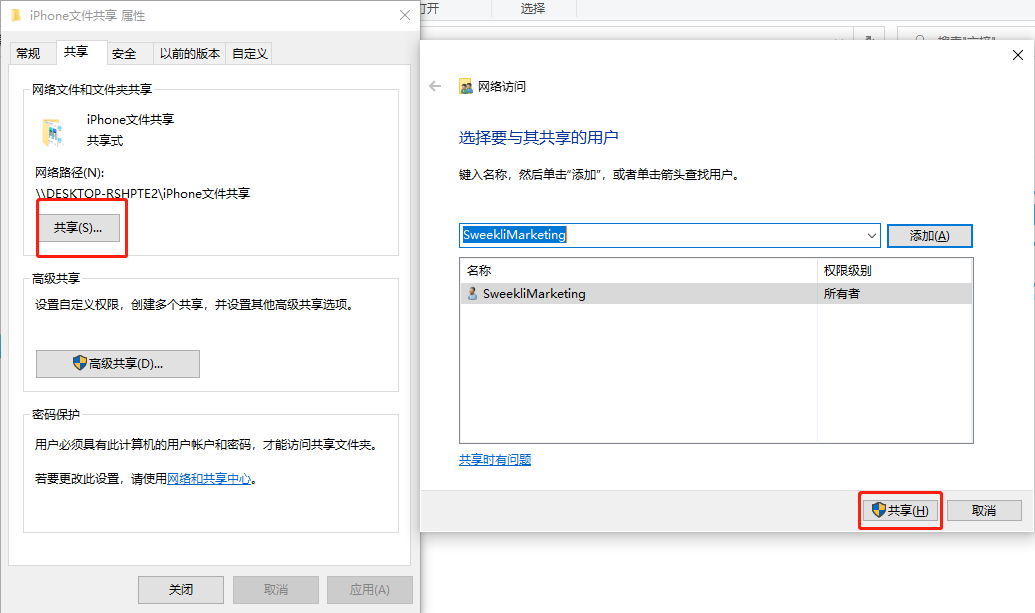Image resolution: width=1035 pixels, height=613 pixels.
Task: Open the user selection dropdown arrow
Action: (868, 235)
